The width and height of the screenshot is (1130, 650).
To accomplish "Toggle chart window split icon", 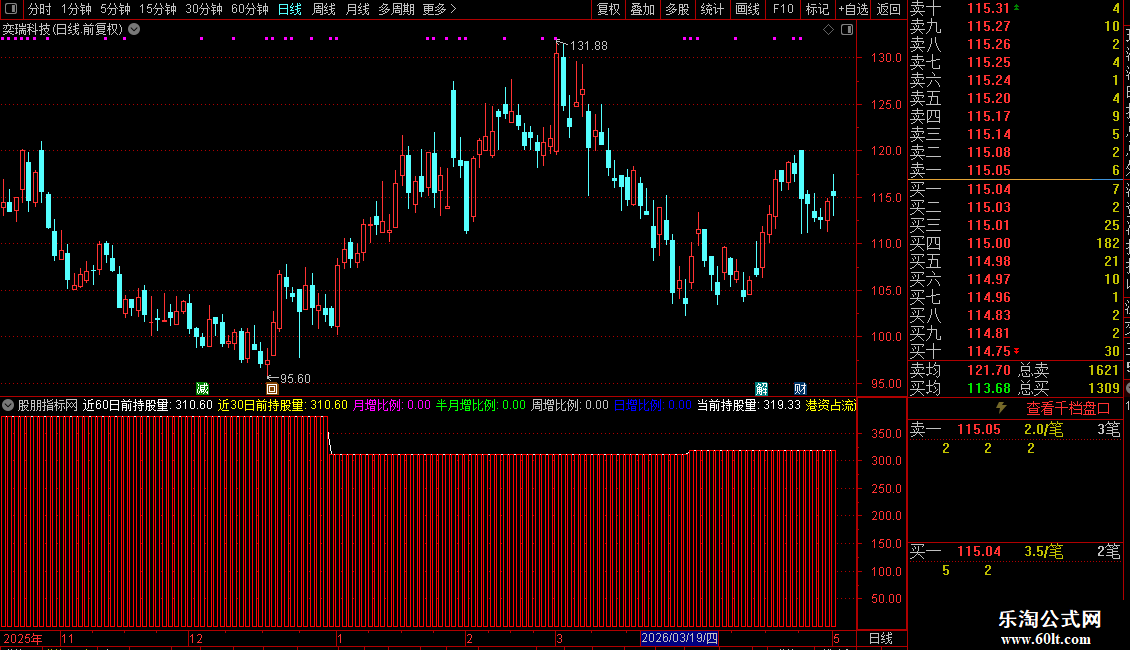I will tap(847, 30).
